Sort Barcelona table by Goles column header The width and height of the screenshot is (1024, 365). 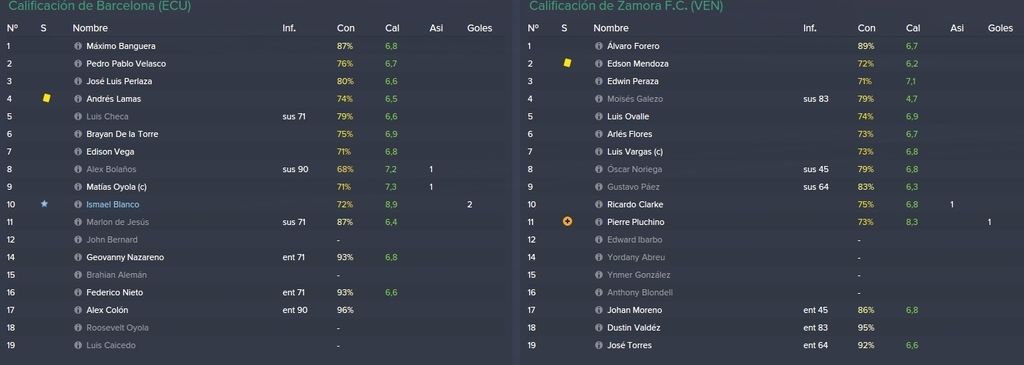tap(480, 28)
